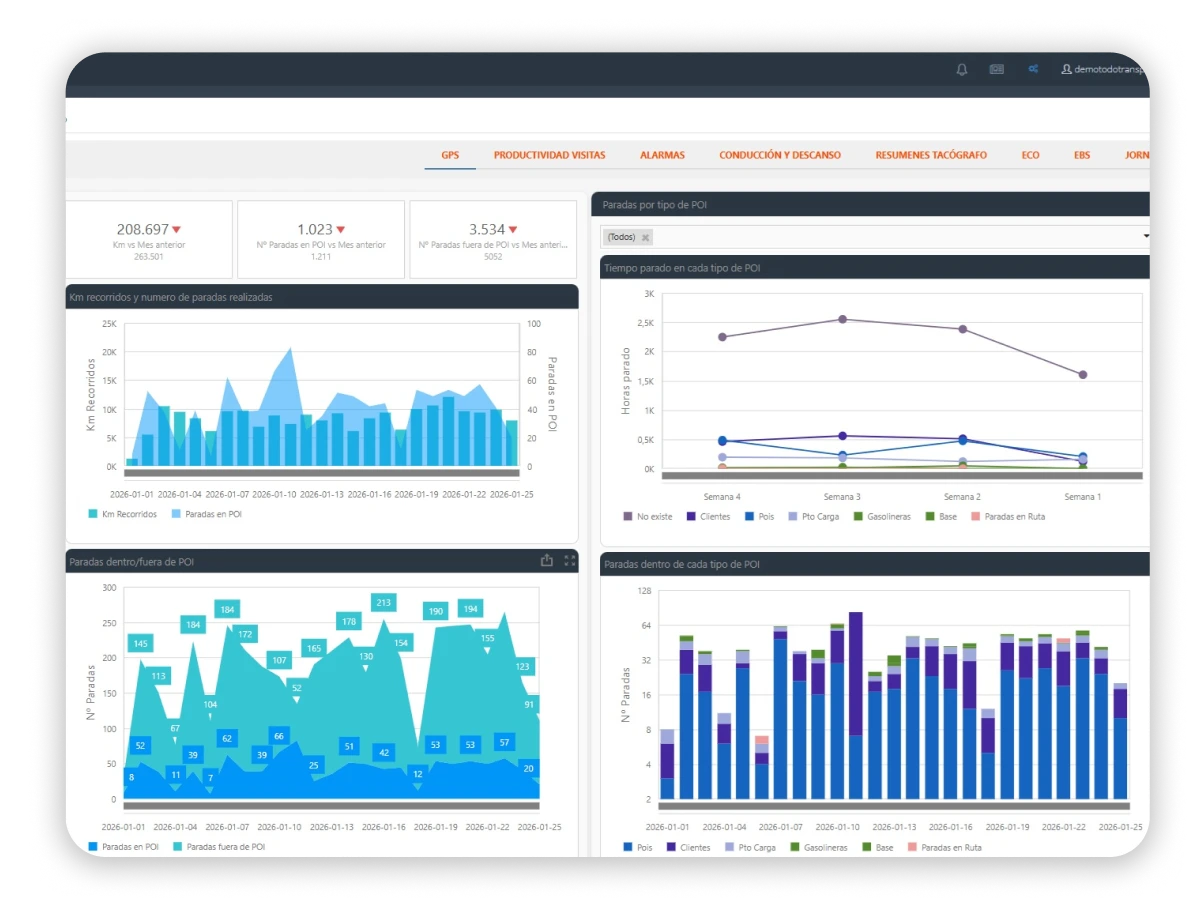The width and height of the screenshot is (1200, 916).
Task: Click the red arrow beside 208.697 km
Action: (x=177, y=230)
